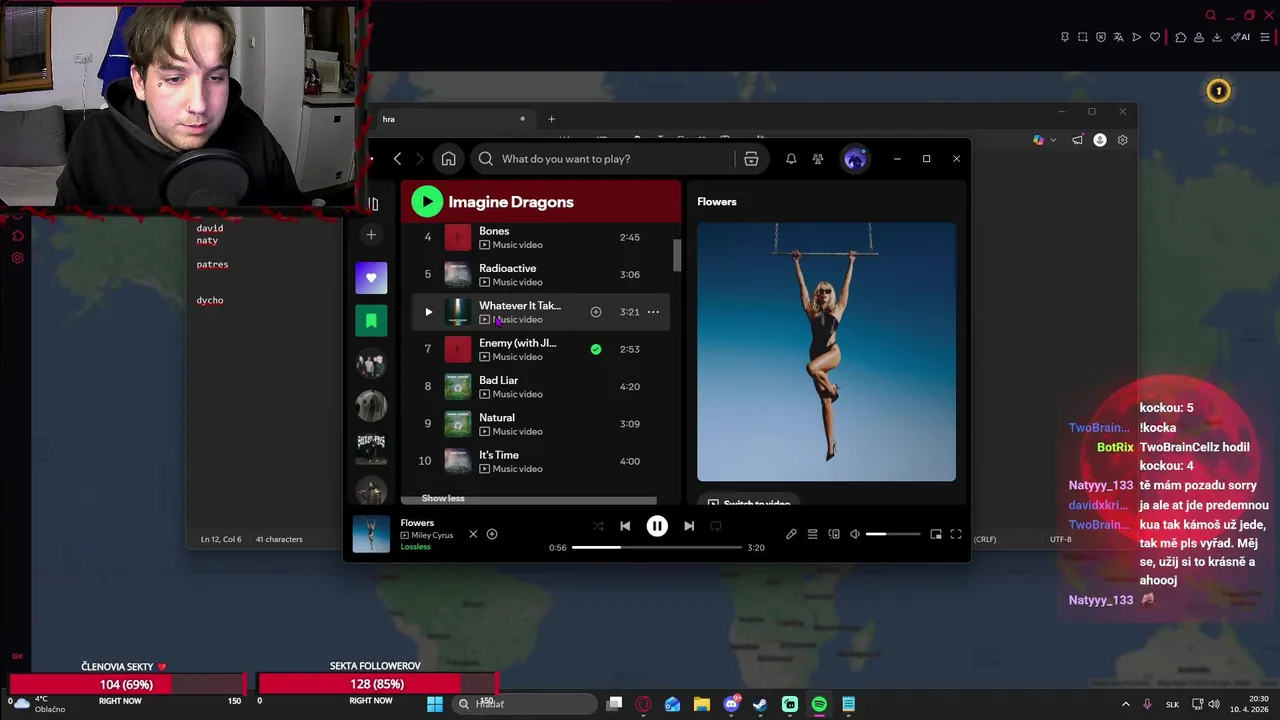This screenshot has height=720, width=1280.
Task: Open Spotify What's New notifications bell
Action: tap(791, 159)
